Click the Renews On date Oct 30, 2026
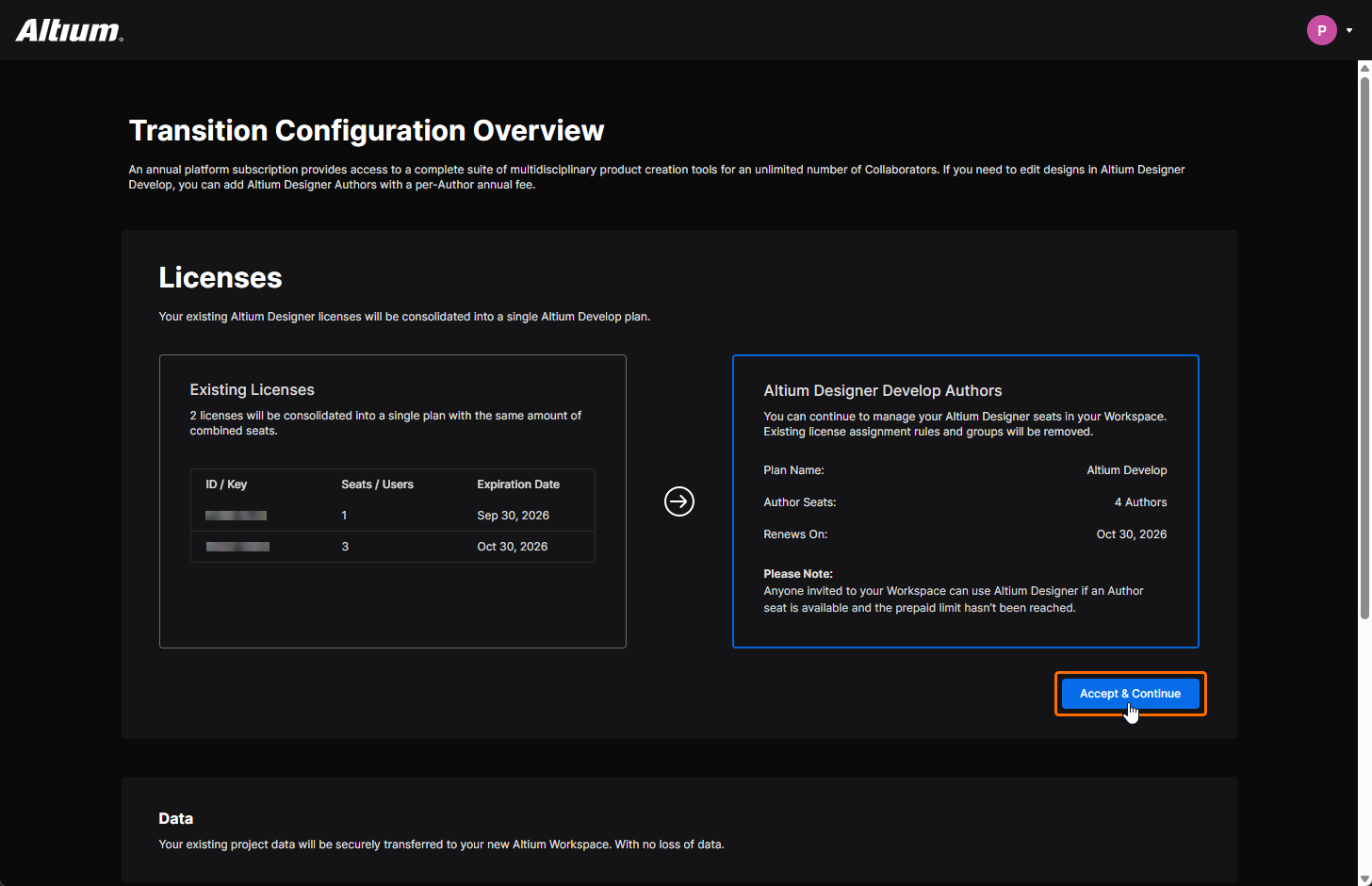Viewport: 1372px width, 886px height. tap(1131, 534)
